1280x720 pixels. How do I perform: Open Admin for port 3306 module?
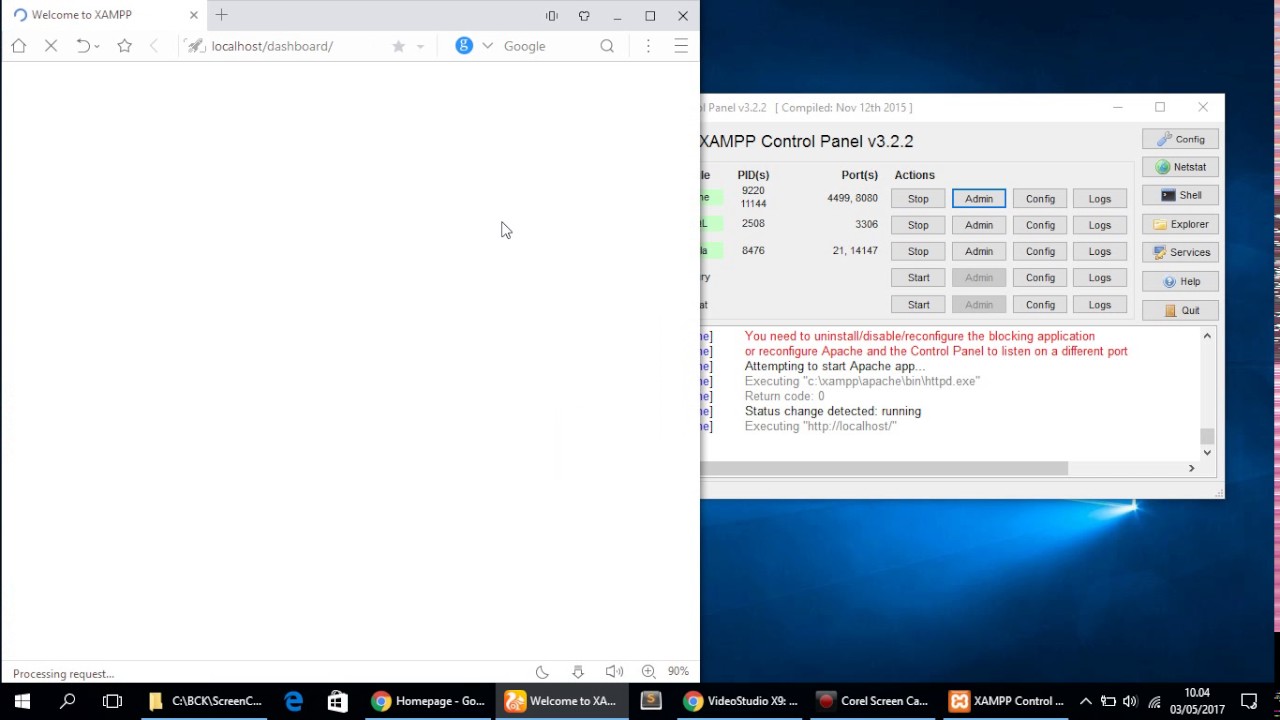[979, 225]
